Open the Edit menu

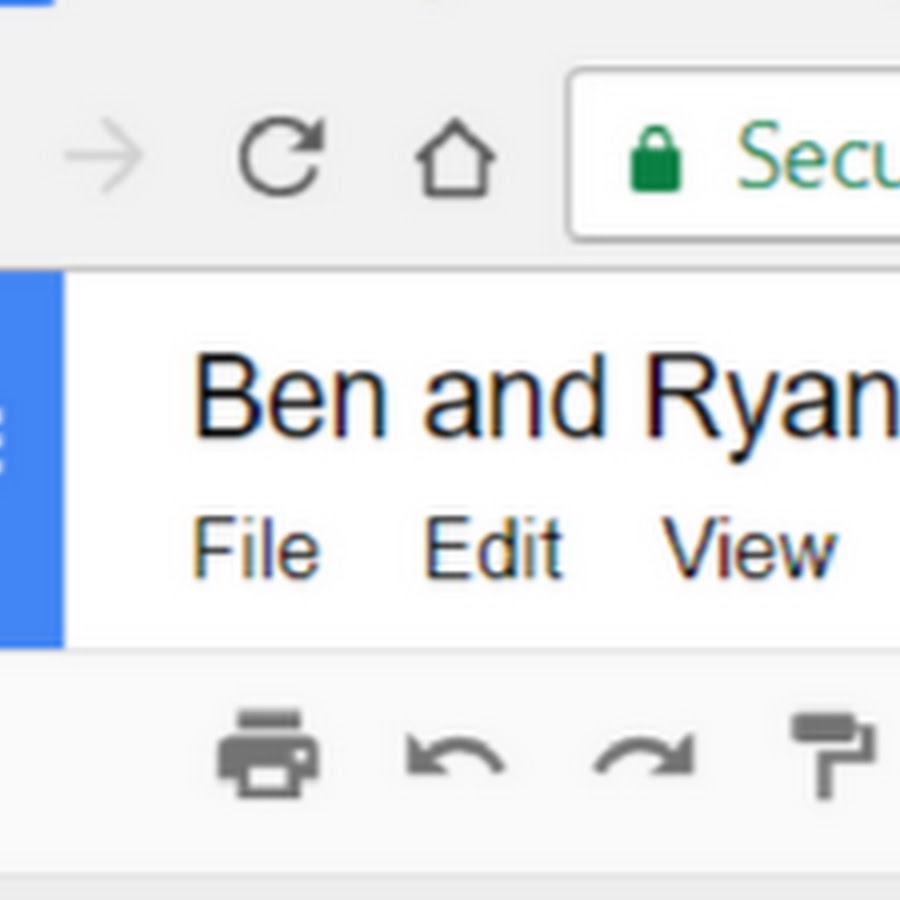pyautogui.click(x=493, y=549)
